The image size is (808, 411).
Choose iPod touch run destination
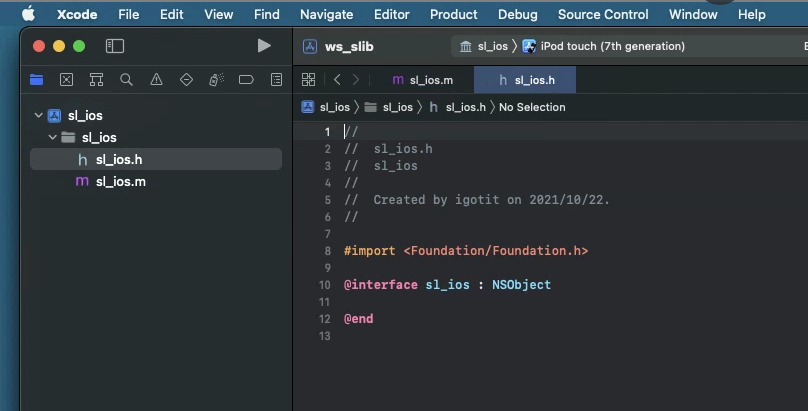603,46
